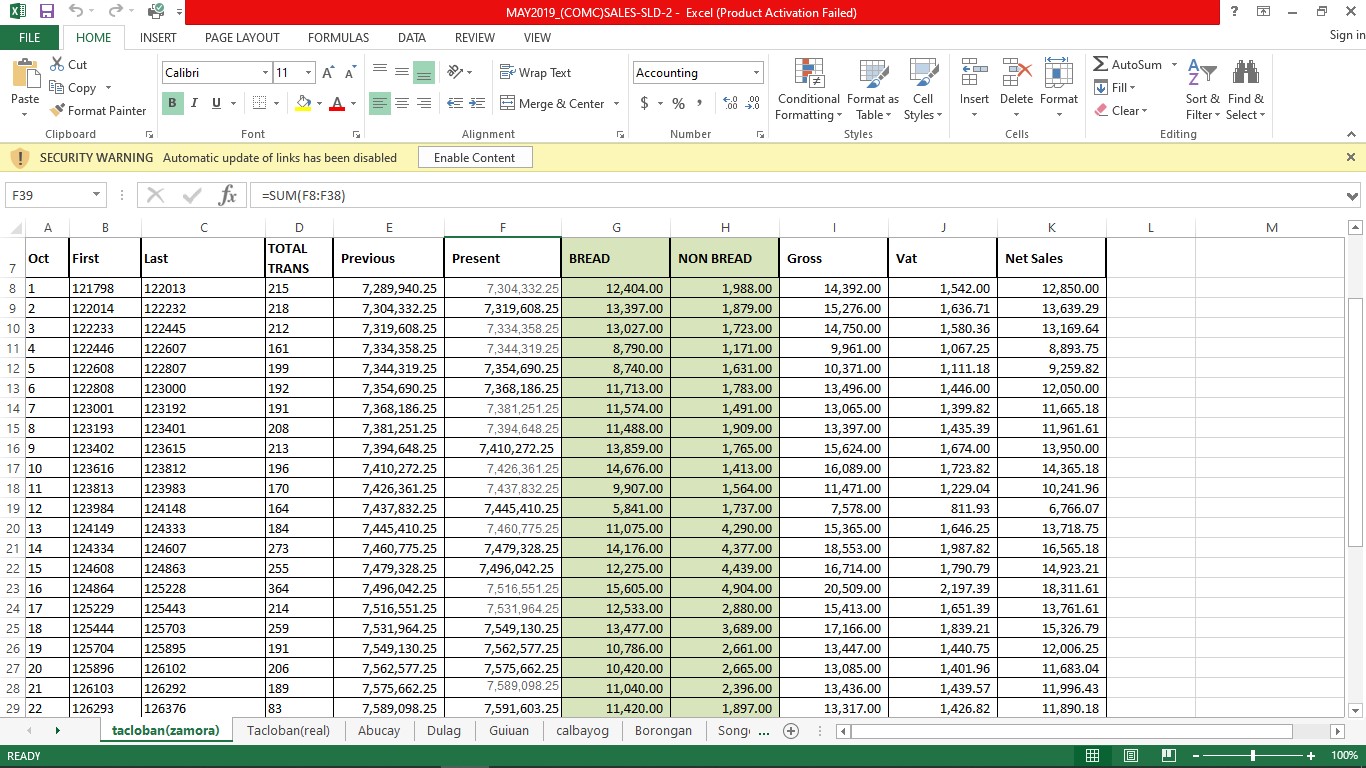Open the font name Calibri dropdown
This screenshot has width=1366, height=768.
pos(265,73)
